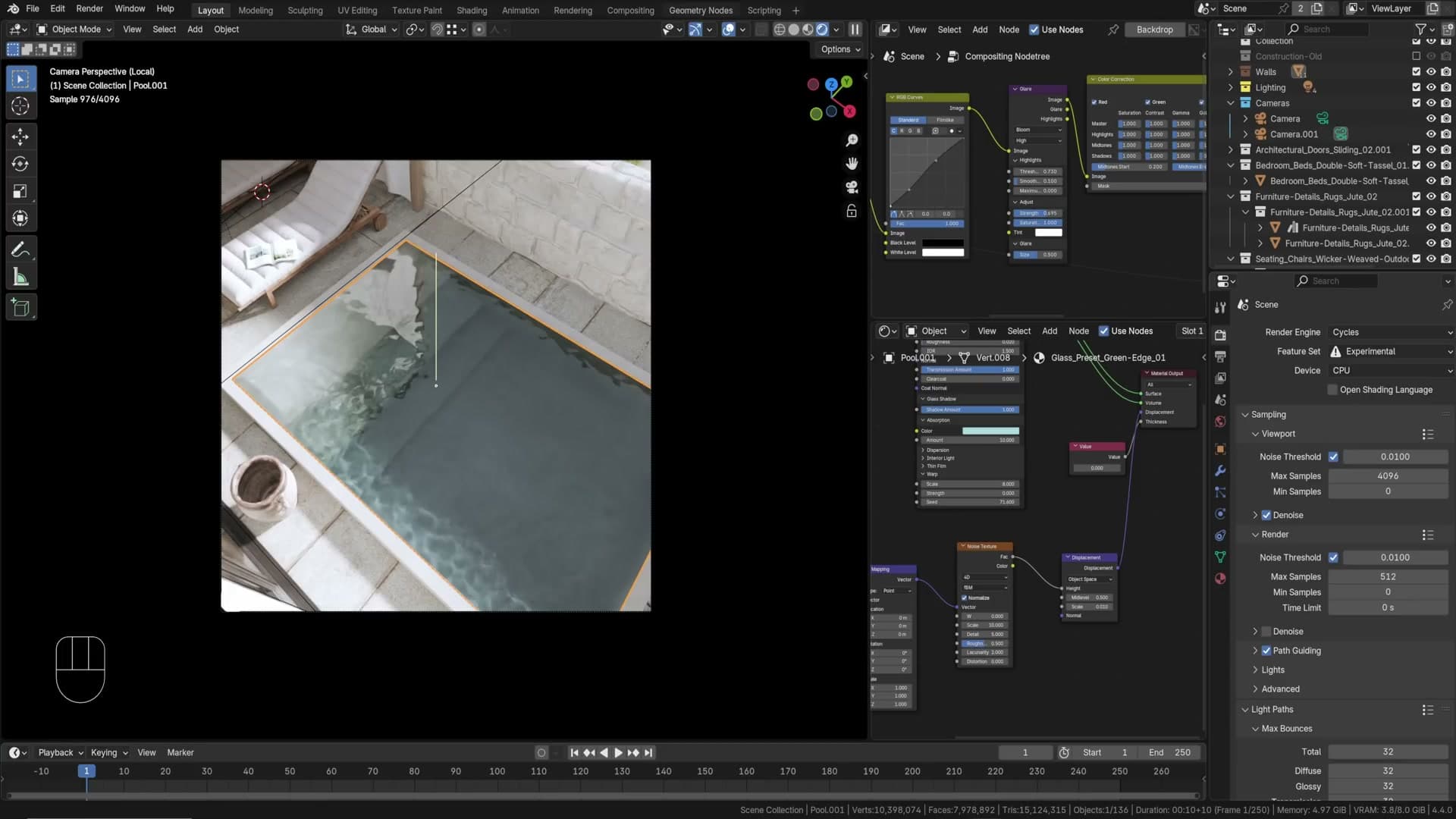The height and width of the screenshot is (819, 1456).
Task: Switch to the Compositing workspace tab
Action: pos(630,10)
